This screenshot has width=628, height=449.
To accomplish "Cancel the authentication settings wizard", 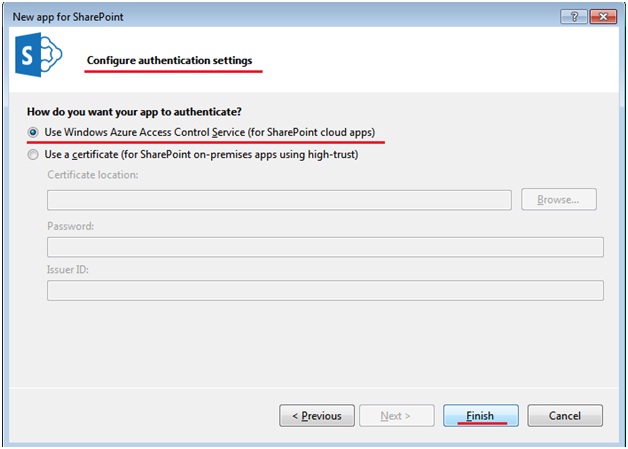I will [565, 416].
